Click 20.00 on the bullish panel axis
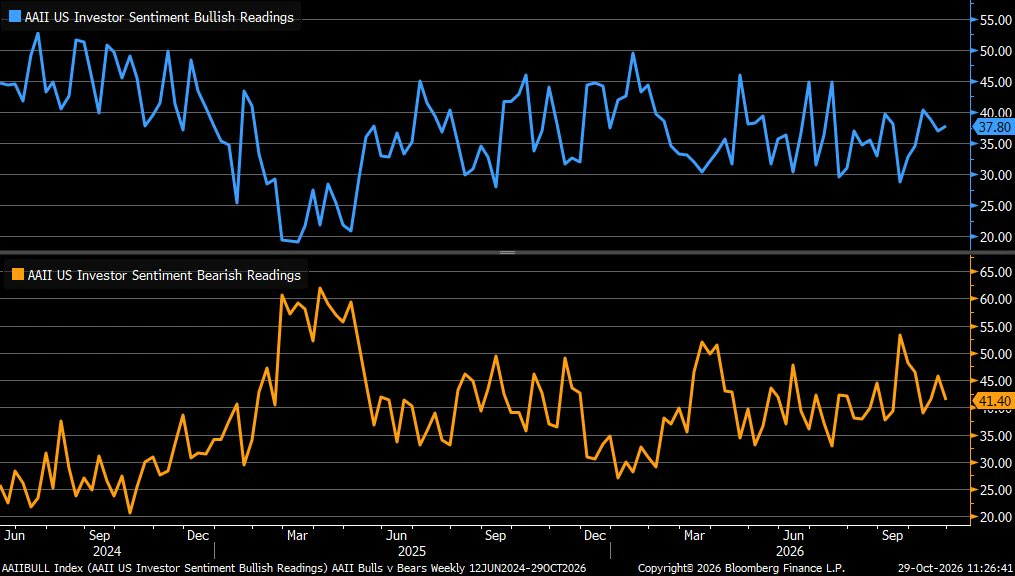1015x576 pixels. click(996, 237)
